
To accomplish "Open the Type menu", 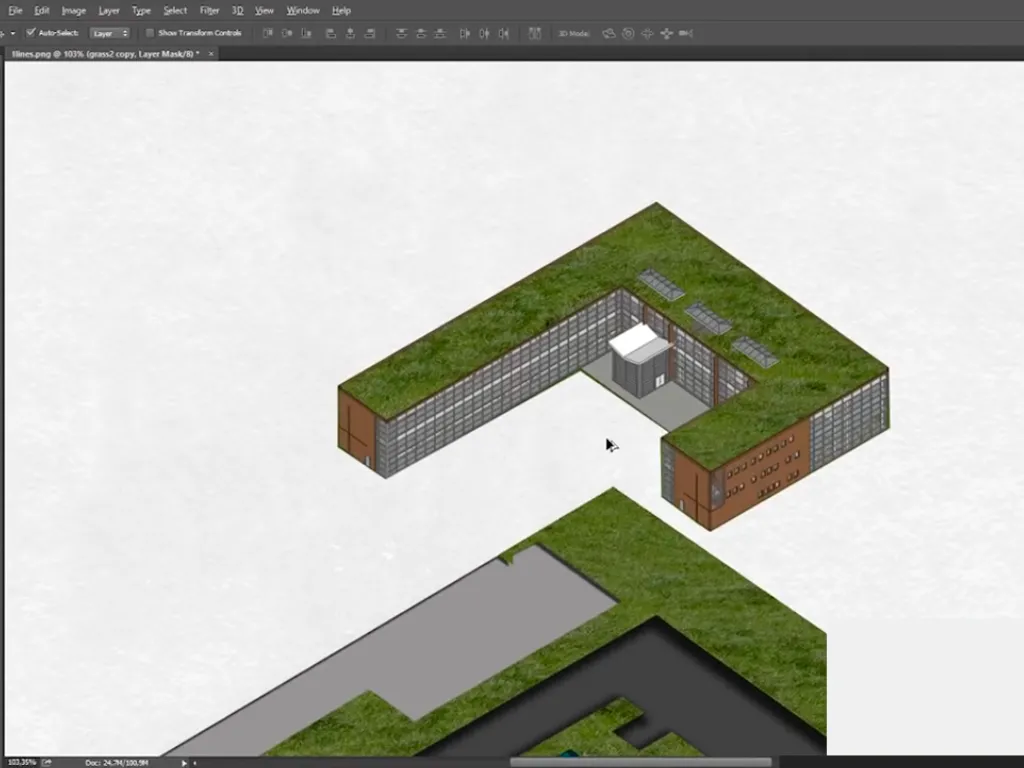I will pos(141,10).
